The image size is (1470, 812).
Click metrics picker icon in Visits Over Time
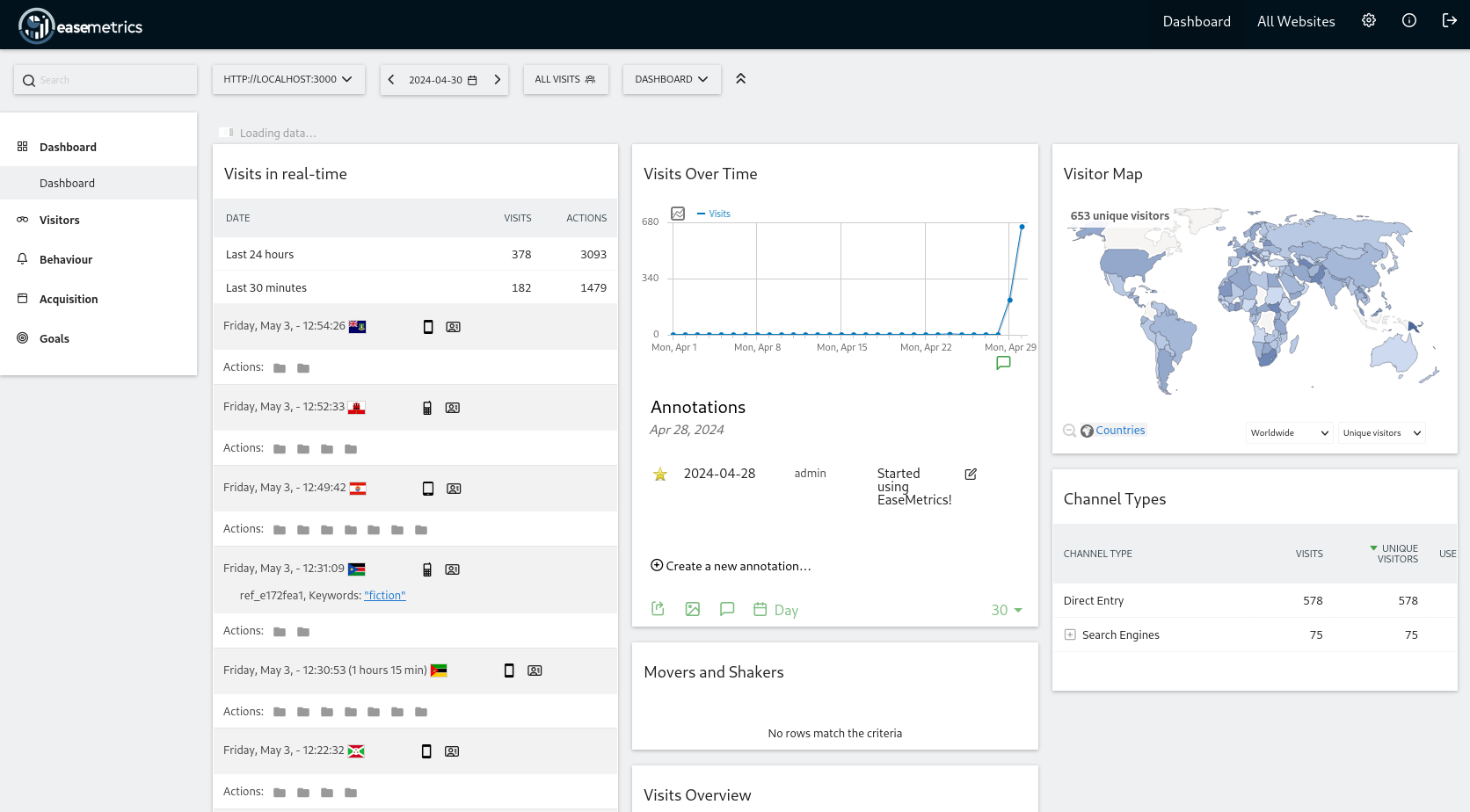pyautogui.click(x=678, y=214)
